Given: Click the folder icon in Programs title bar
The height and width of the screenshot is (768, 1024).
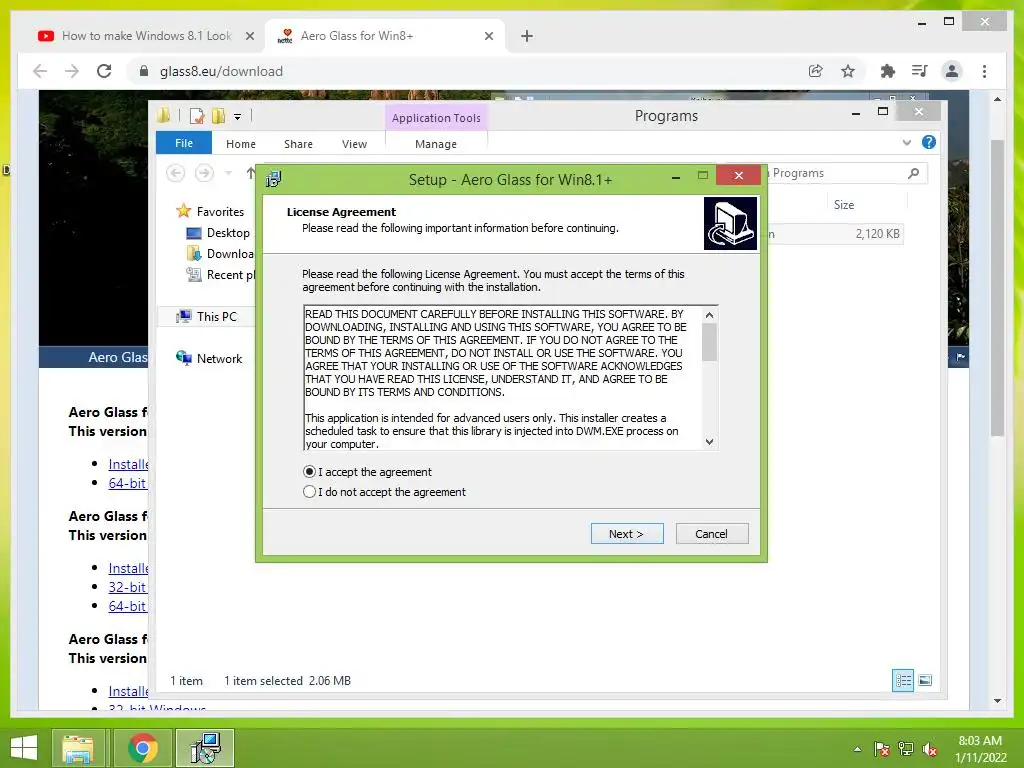Looking at the screenshot, I should point(163,116).
